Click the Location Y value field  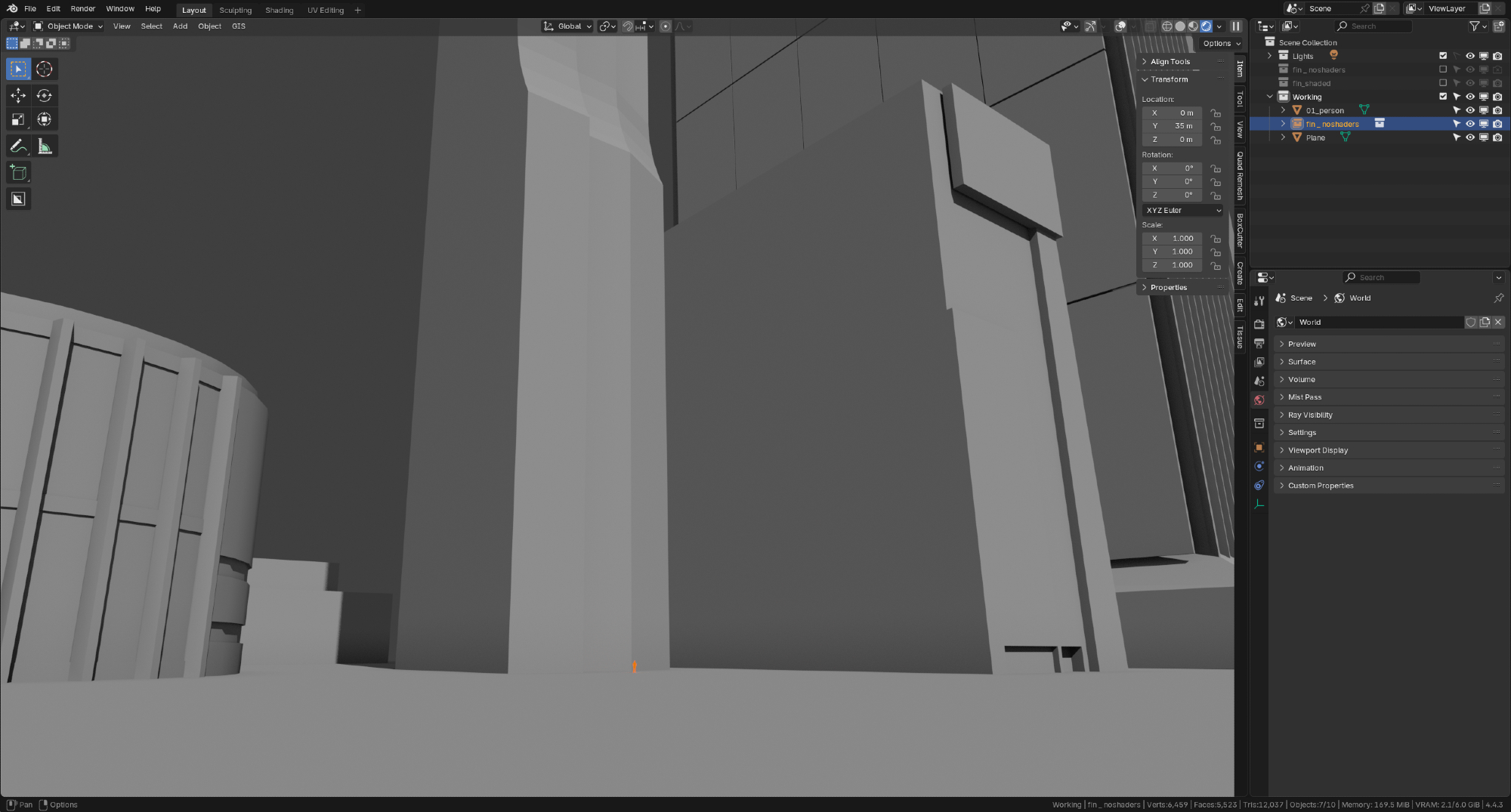click(1172, 126)
